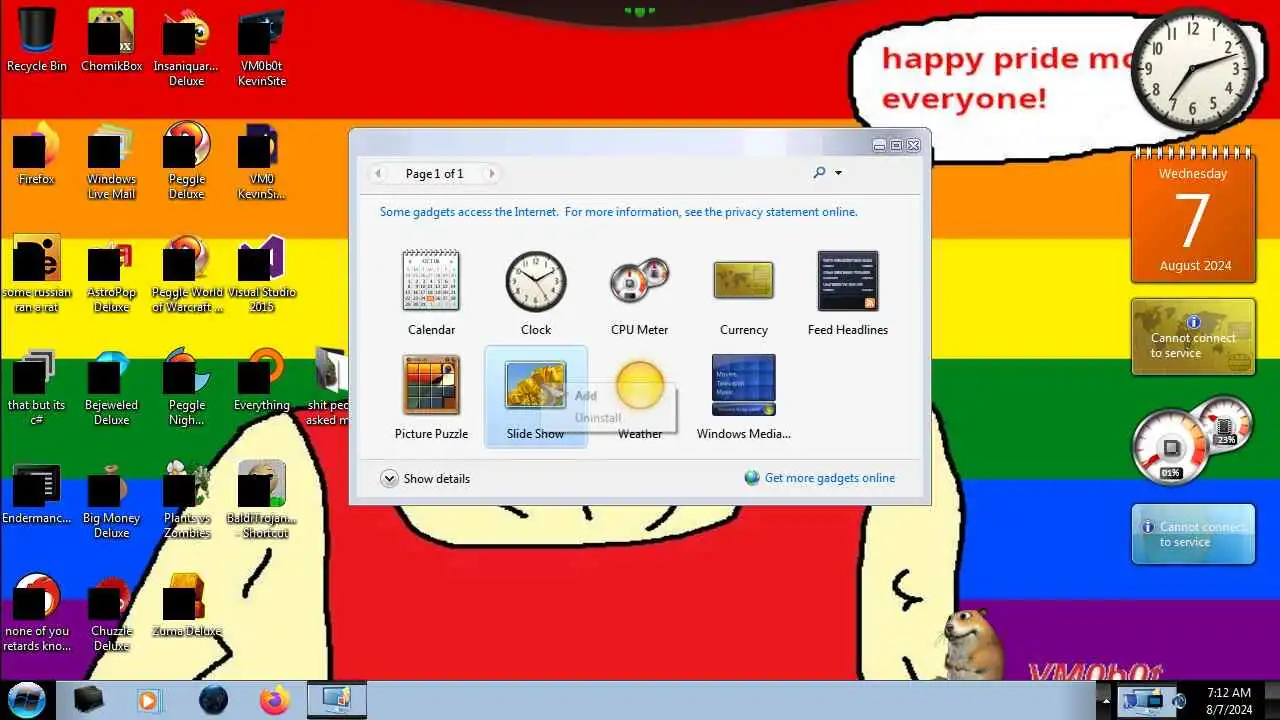This screenshot has width=1280, height=720.
Task: Open Insaniquarium Deluxe desktop icon
Action: click(186, 48)
